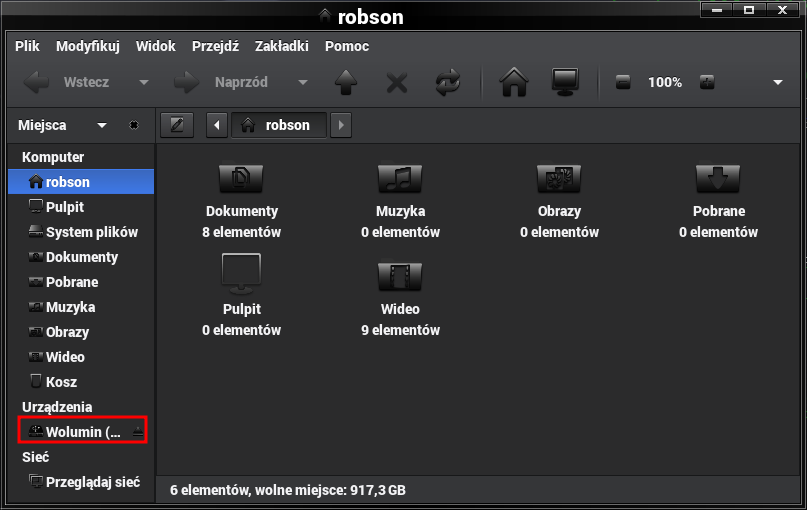Open the Pulpit desktop folder icon

pyautogui.click(x=241, y=274)
